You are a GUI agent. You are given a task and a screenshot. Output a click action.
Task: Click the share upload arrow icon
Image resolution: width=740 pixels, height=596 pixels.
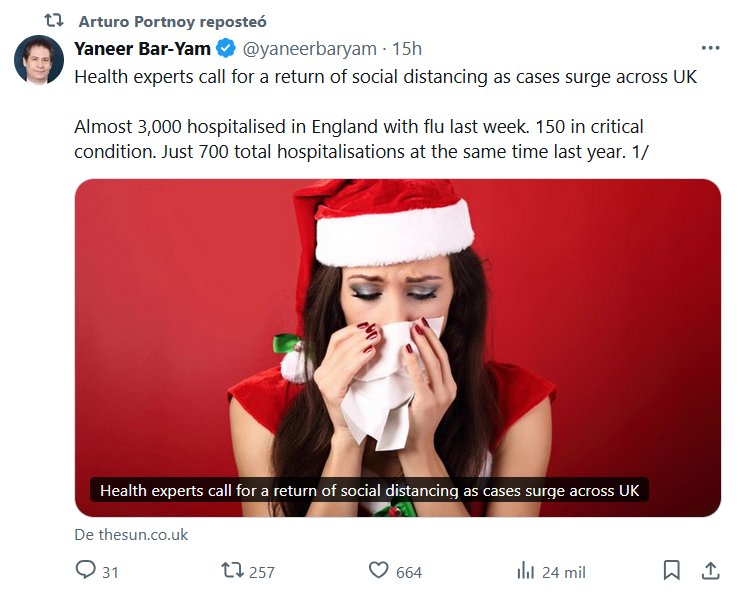(710, 571)
